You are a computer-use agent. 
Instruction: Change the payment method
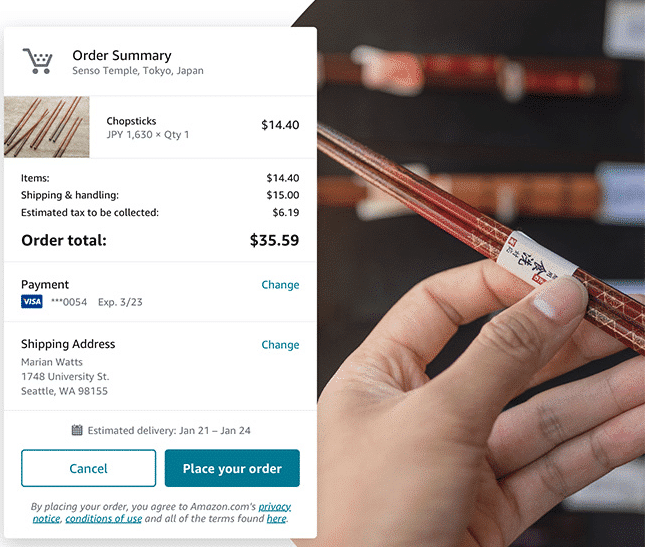coord(280,285)
